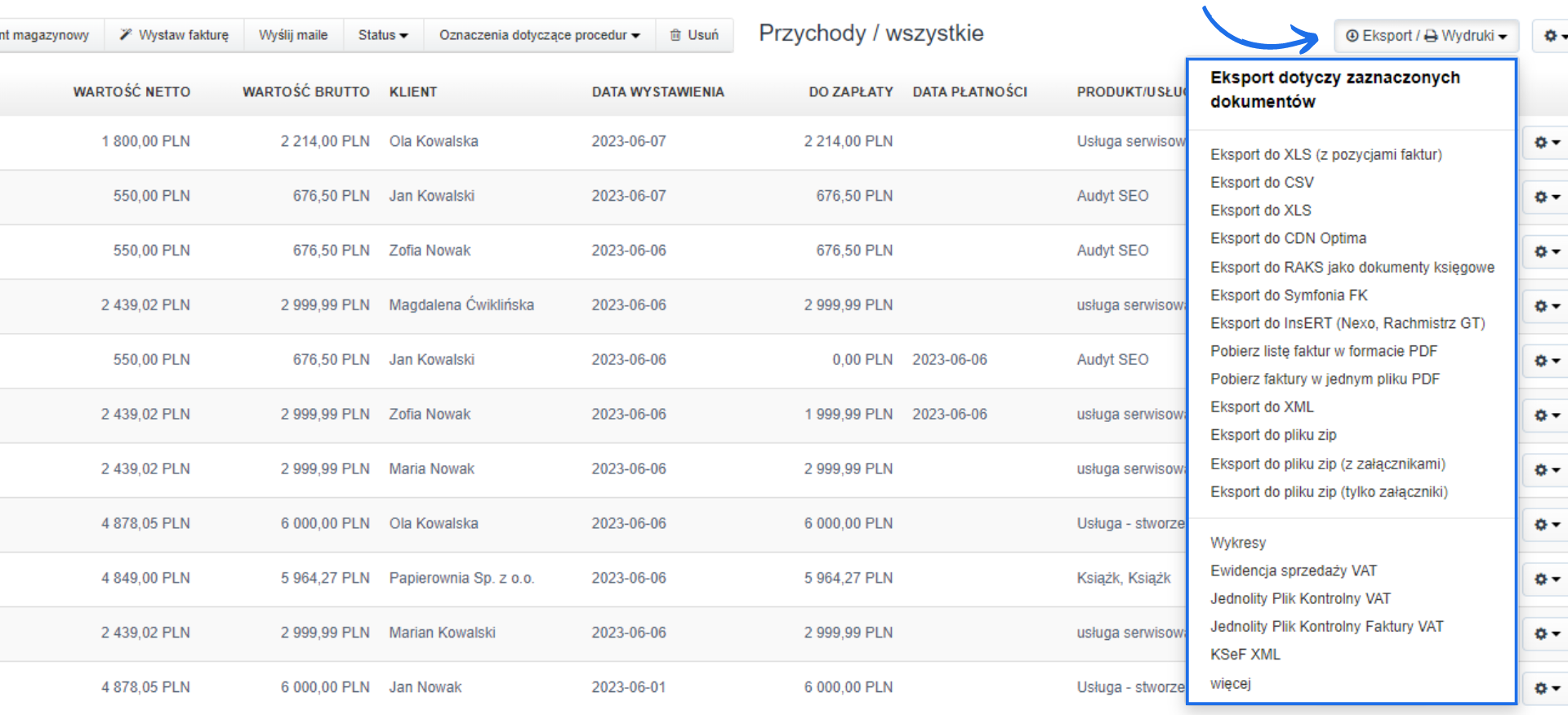
Task: Sort by KLIENT column header
Action: click(x=413, y=91)
